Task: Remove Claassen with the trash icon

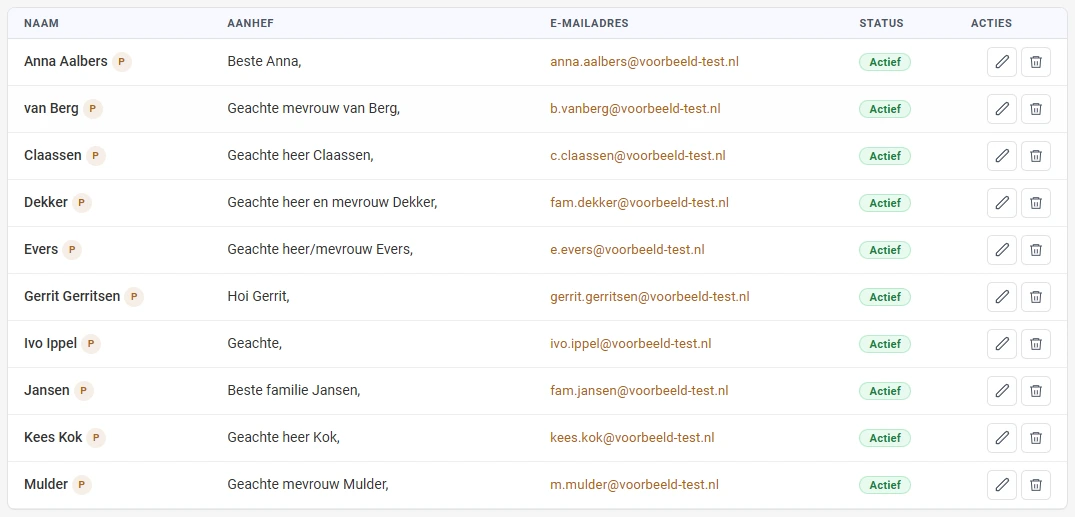Action: coord(1036,156)
